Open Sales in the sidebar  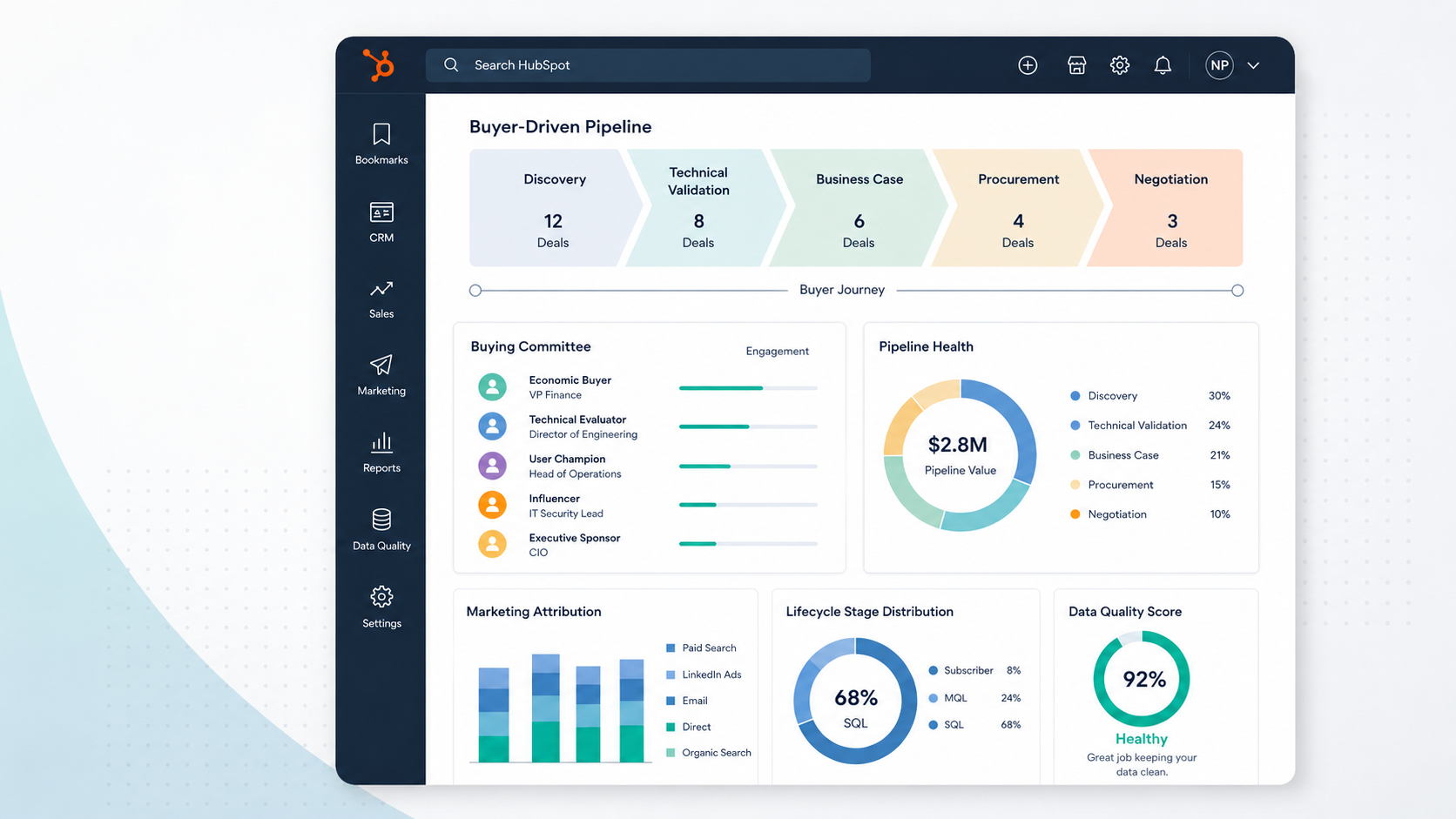coord(381,299)
